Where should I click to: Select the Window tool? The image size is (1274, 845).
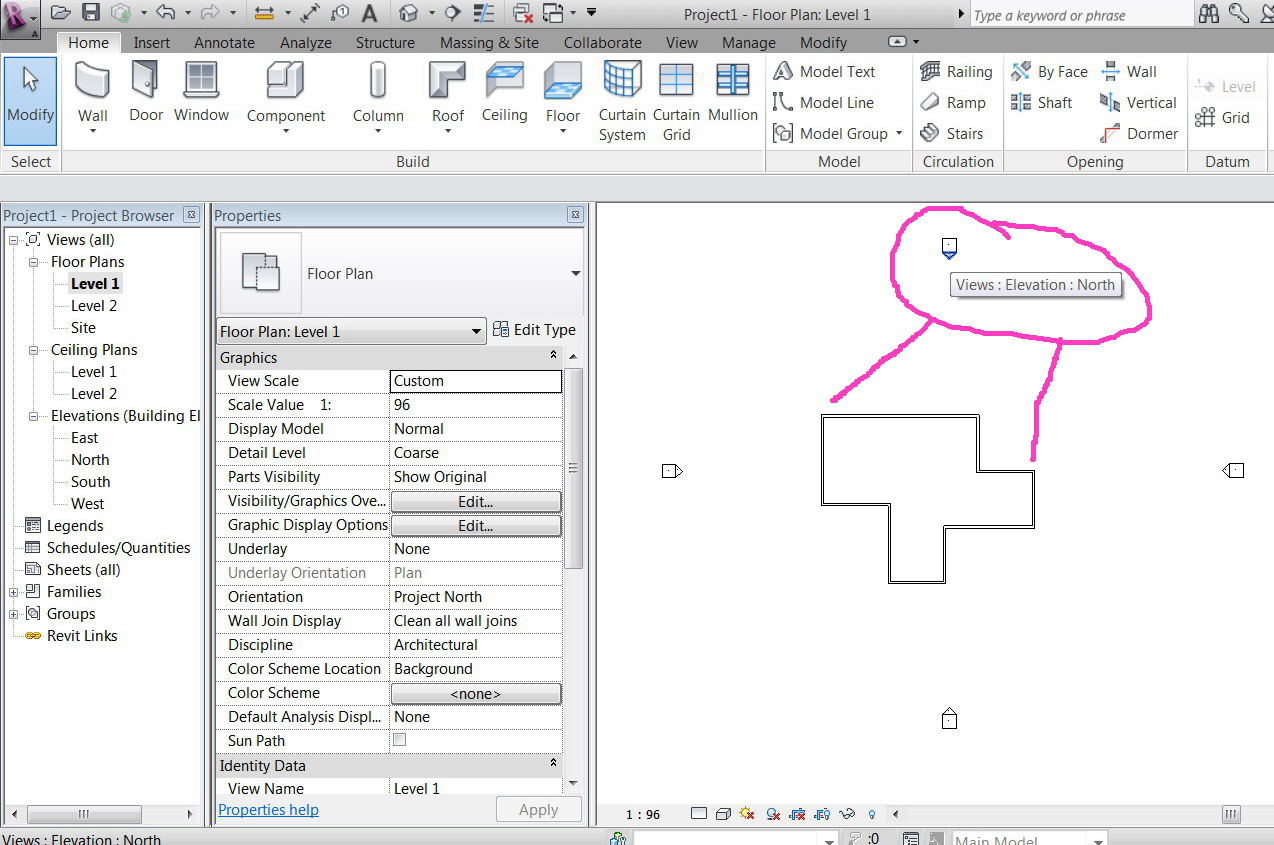(202, 92)
